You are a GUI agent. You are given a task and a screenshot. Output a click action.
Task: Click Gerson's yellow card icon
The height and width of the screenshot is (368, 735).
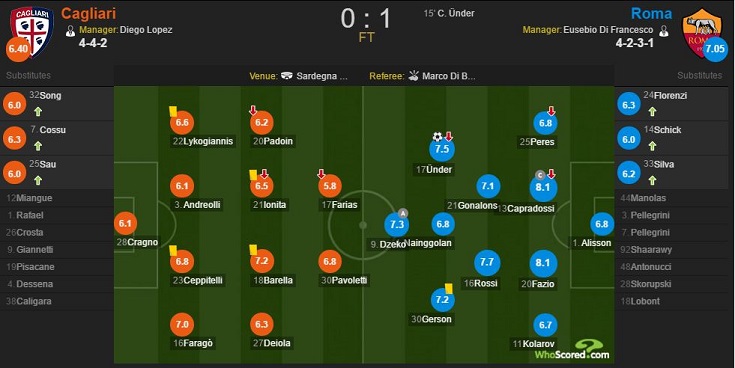click(448, 288)
